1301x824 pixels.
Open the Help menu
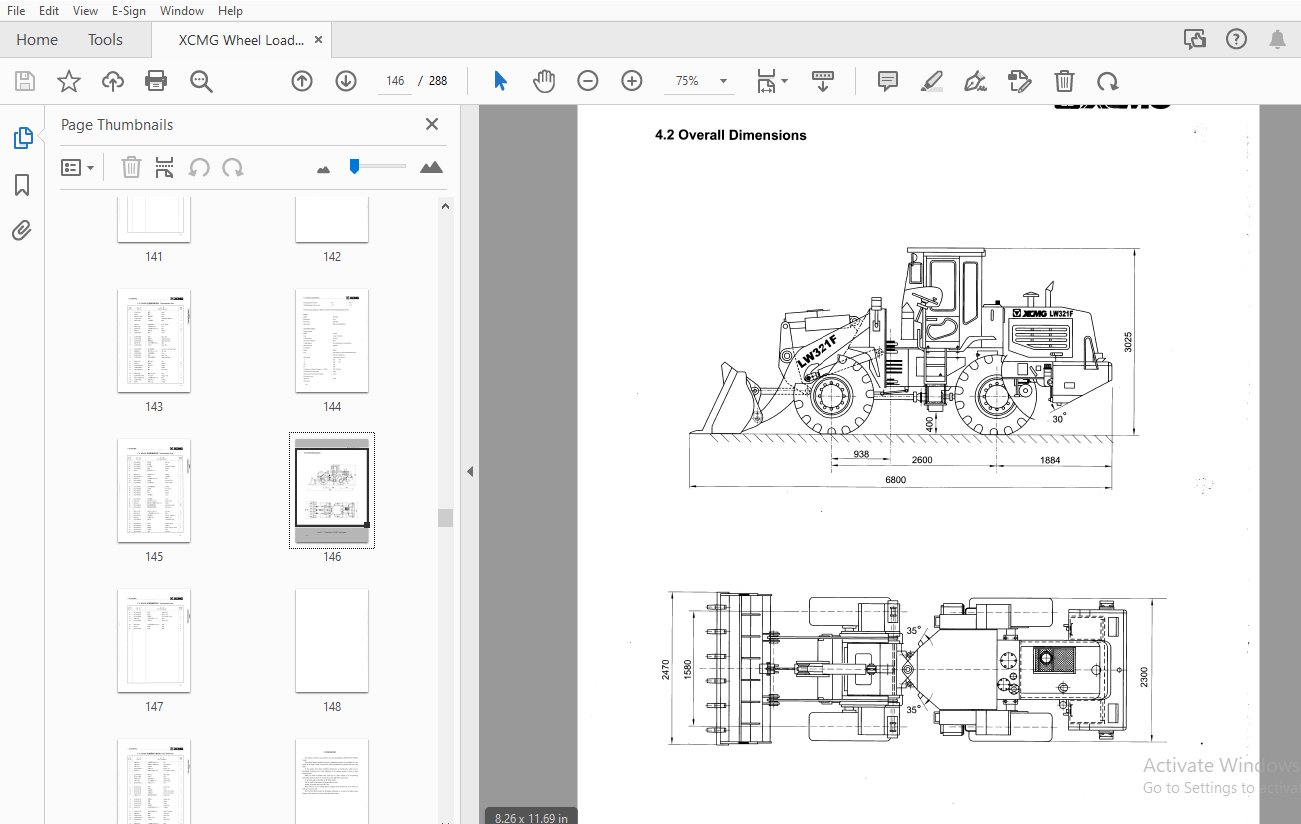coord(230,11)
